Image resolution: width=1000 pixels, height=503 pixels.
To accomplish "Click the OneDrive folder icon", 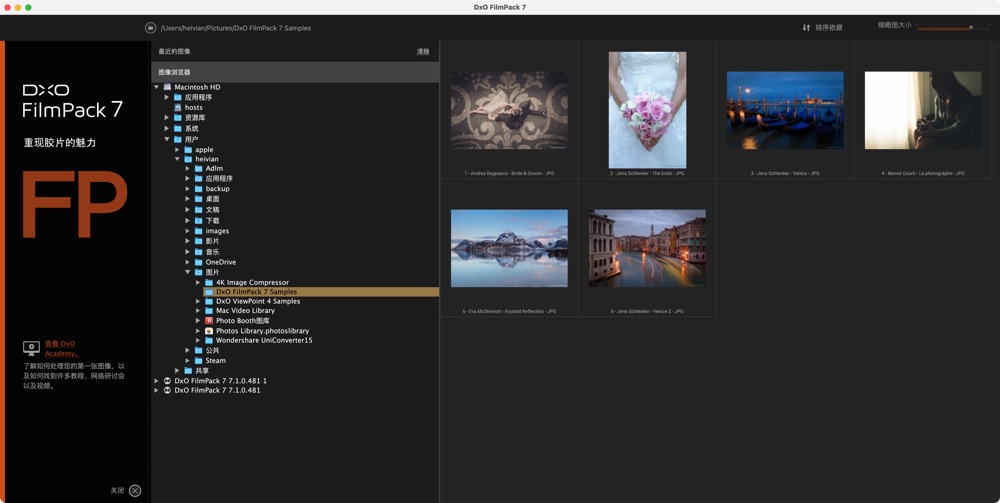I will [198, 262].
